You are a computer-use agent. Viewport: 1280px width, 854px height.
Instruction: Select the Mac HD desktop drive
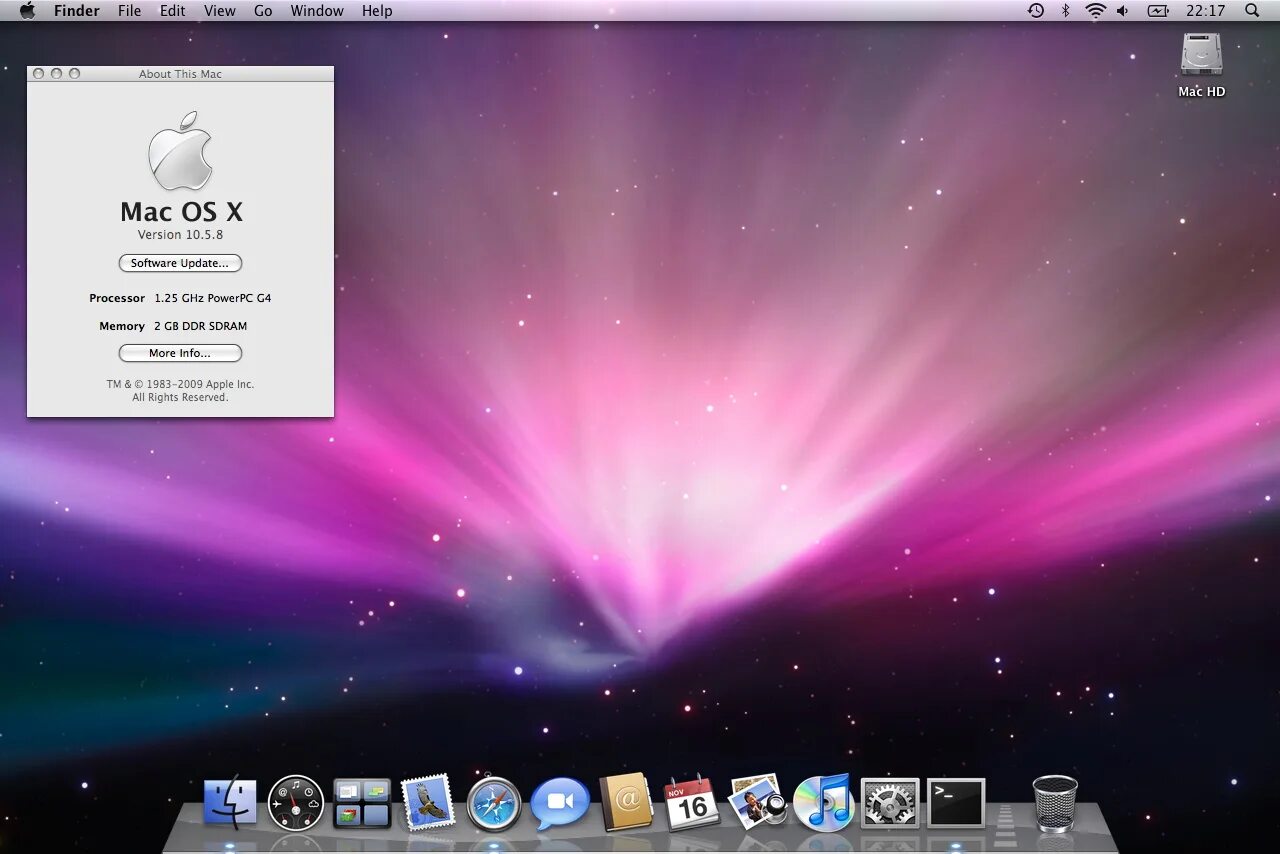[x=1201, y=65]
